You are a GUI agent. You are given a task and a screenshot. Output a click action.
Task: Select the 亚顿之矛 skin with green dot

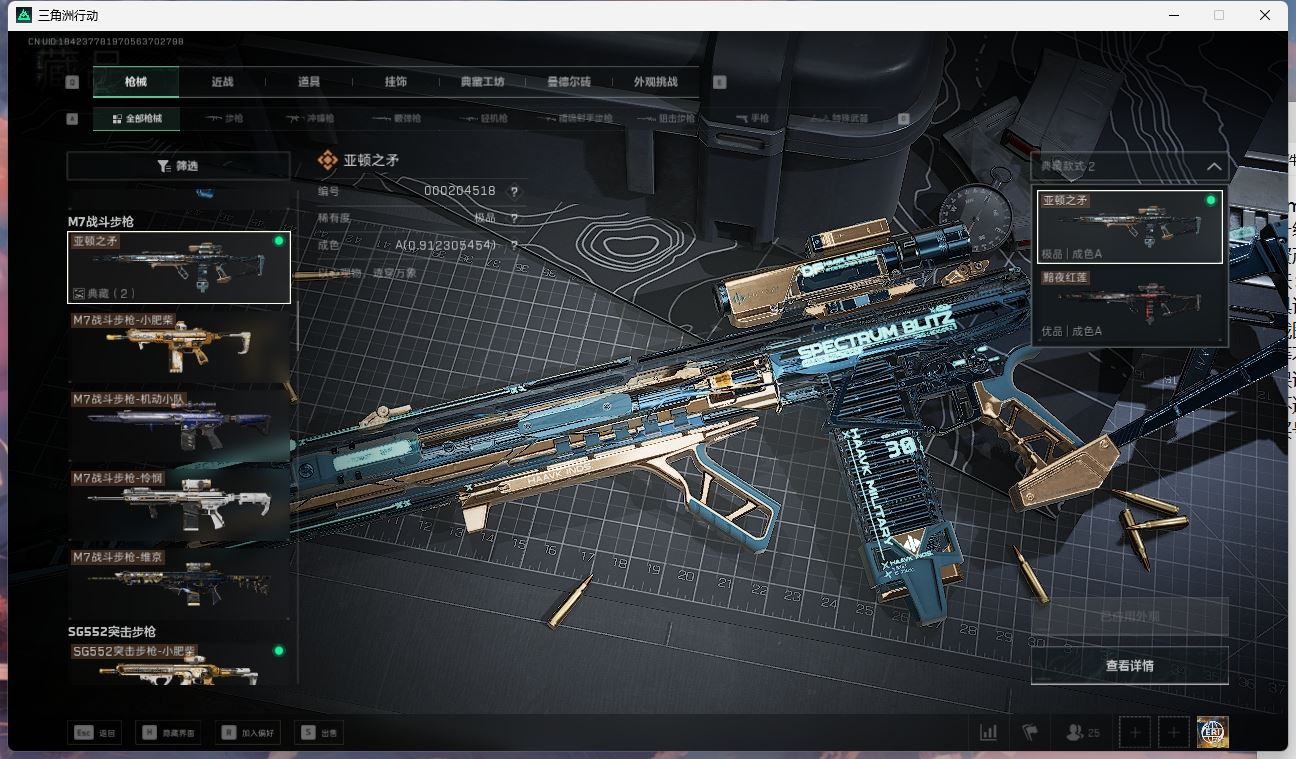[x=1129, y=227]
